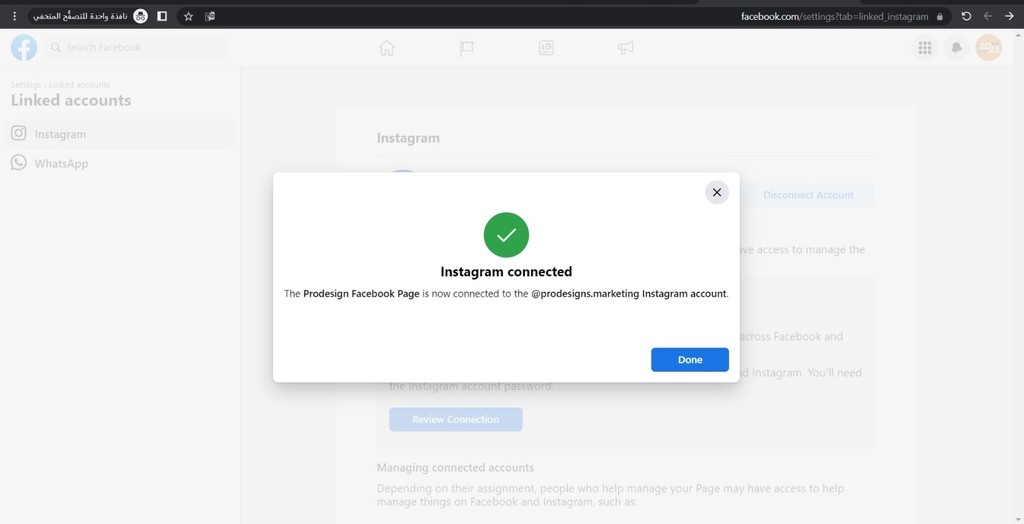Click the Managing connected accounts heading
1024x524 pixels.
(455, 468)
